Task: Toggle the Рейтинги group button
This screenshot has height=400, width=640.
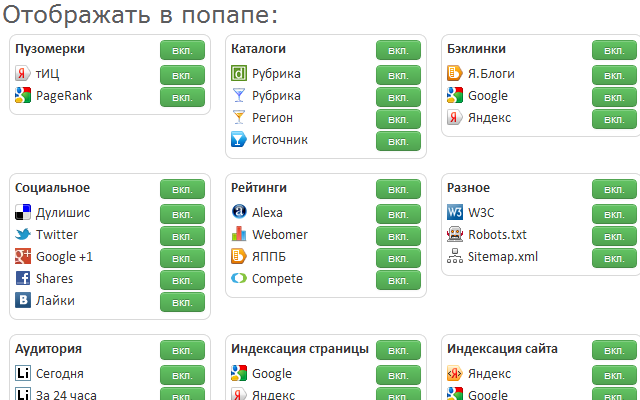Action: coord(398,189)
